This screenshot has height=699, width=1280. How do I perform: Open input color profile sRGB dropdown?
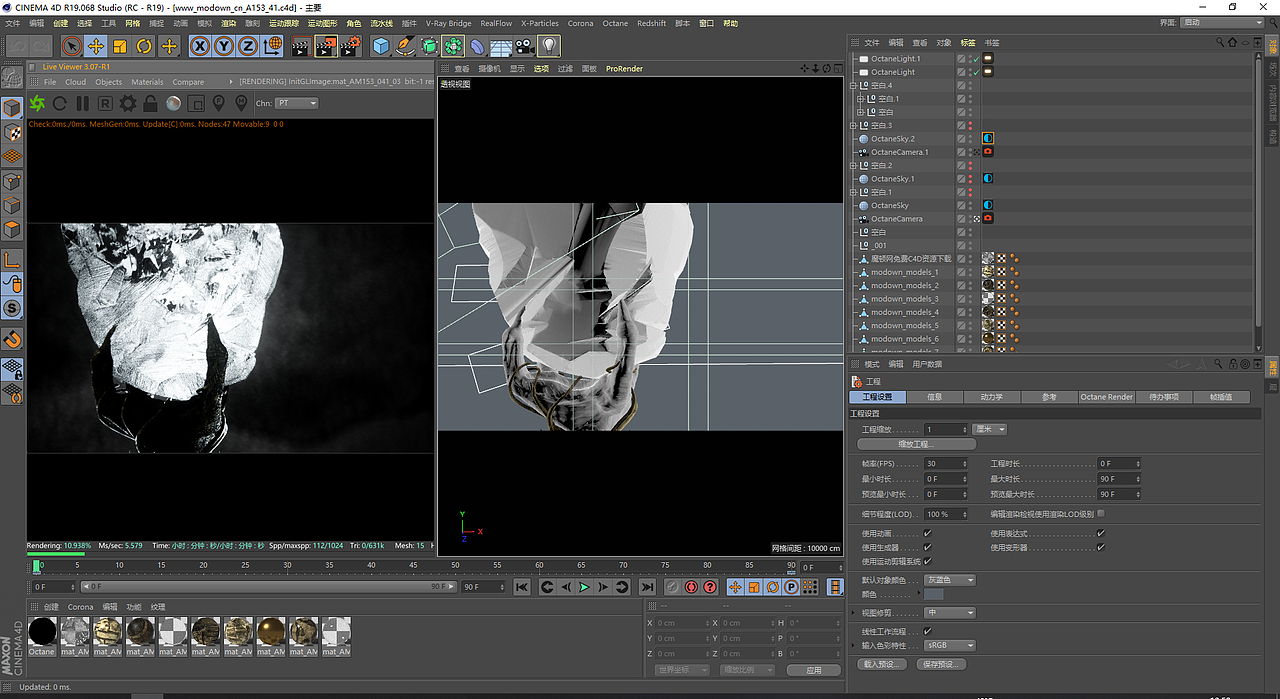coord(949,646)
